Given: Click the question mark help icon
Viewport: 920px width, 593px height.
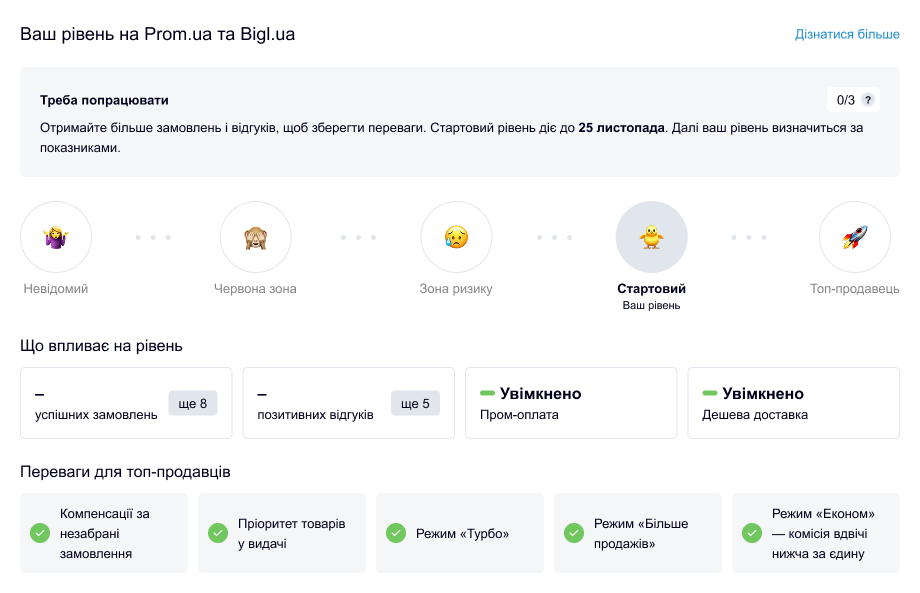Looking at the screenshot, I should coord(868,100).
